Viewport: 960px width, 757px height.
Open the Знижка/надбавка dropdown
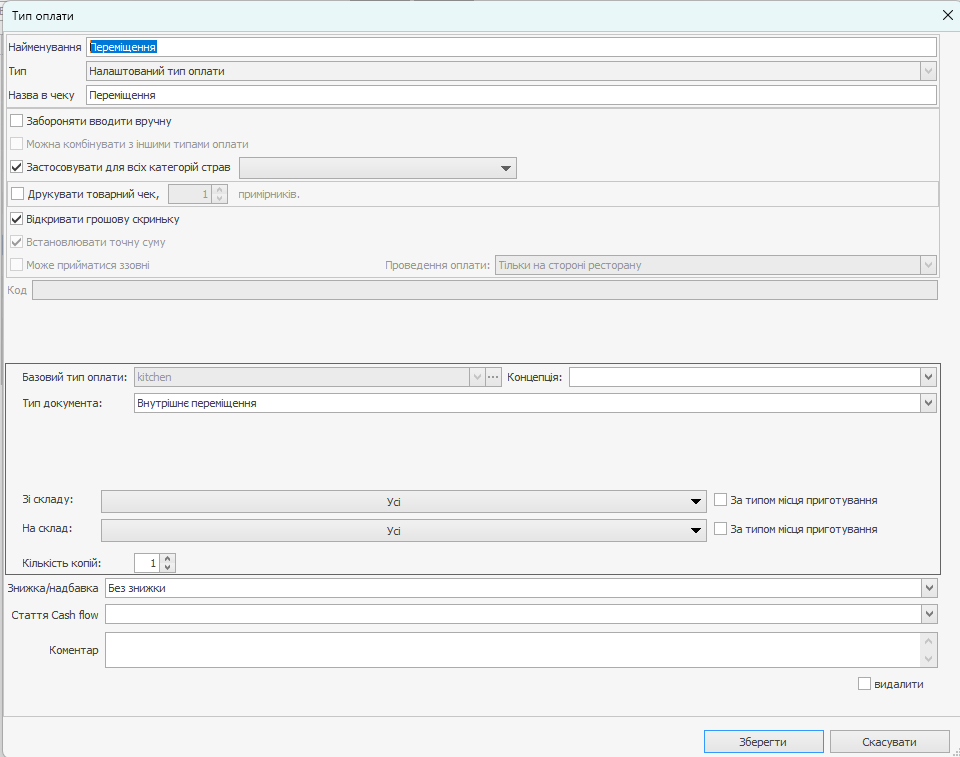click(929, 588)
